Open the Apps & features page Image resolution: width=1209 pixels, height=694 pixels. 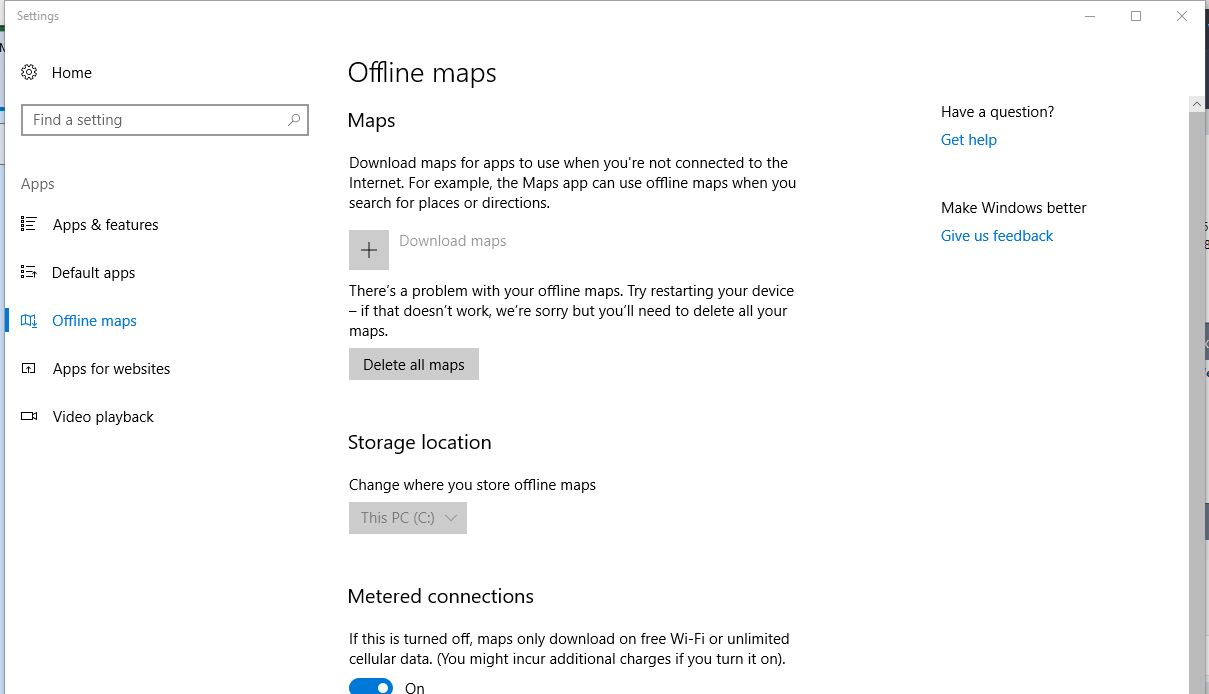tap(105, 225)
